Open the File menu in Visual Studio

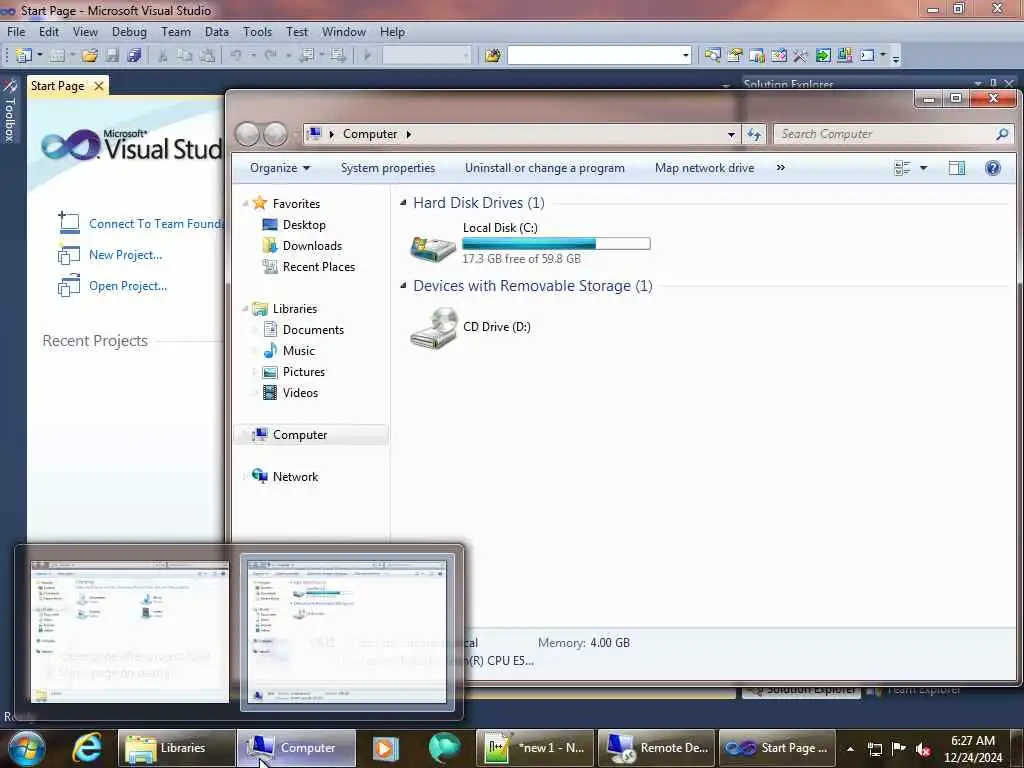tap(16, 31)
